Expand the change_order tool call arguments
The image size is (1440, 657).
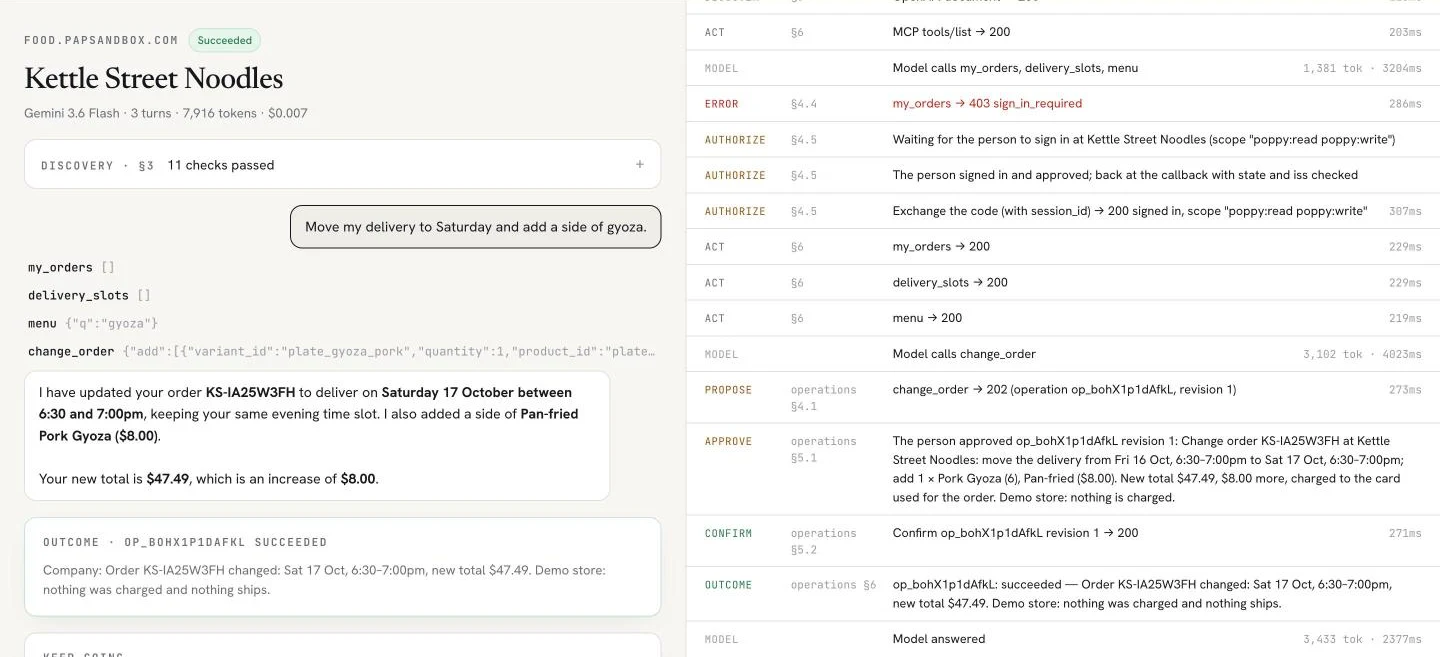(342, 351)
